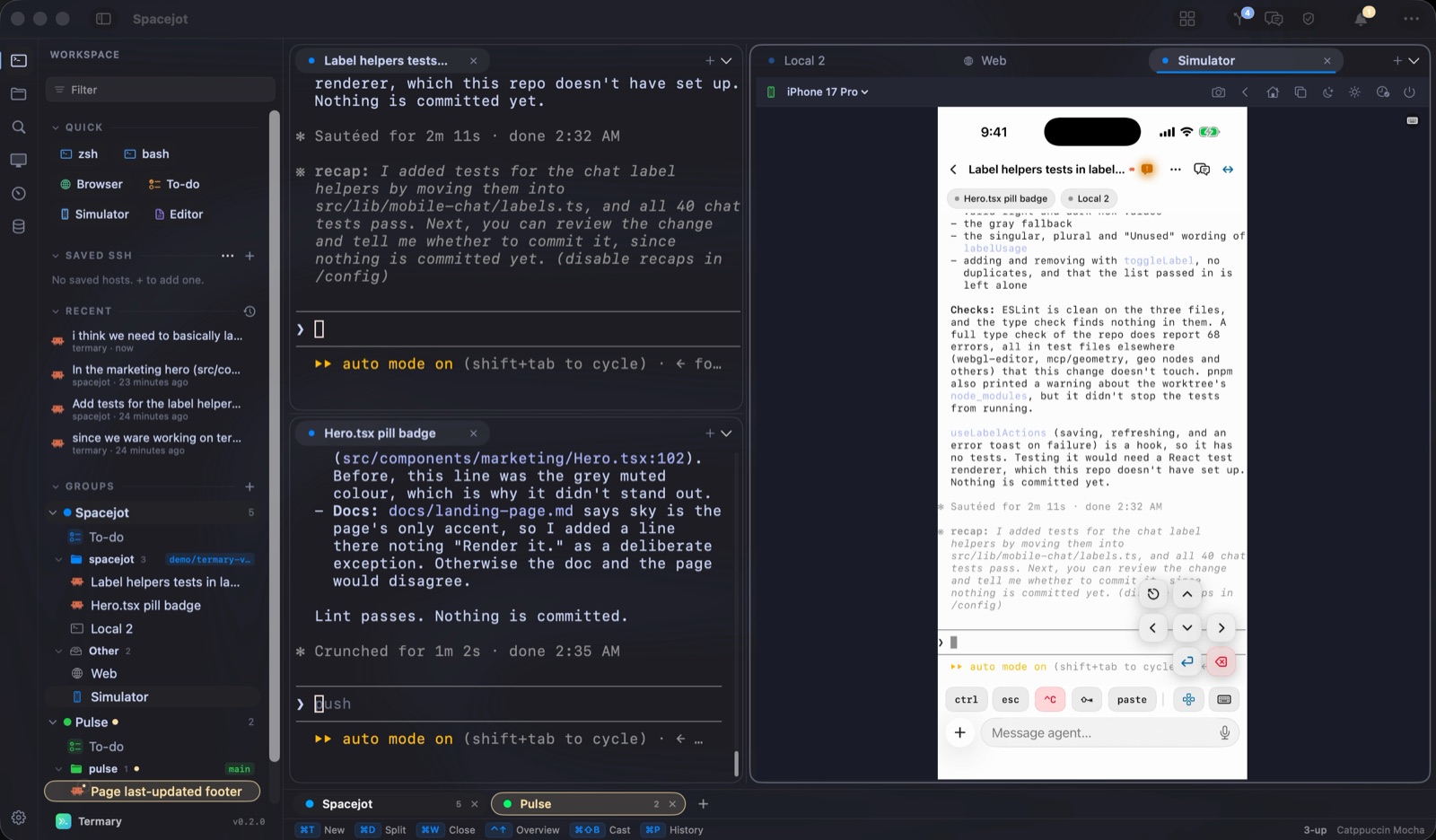Open settings gear at sidebar bottom
The image size is (1436, 840).
(x=19, y=818)
